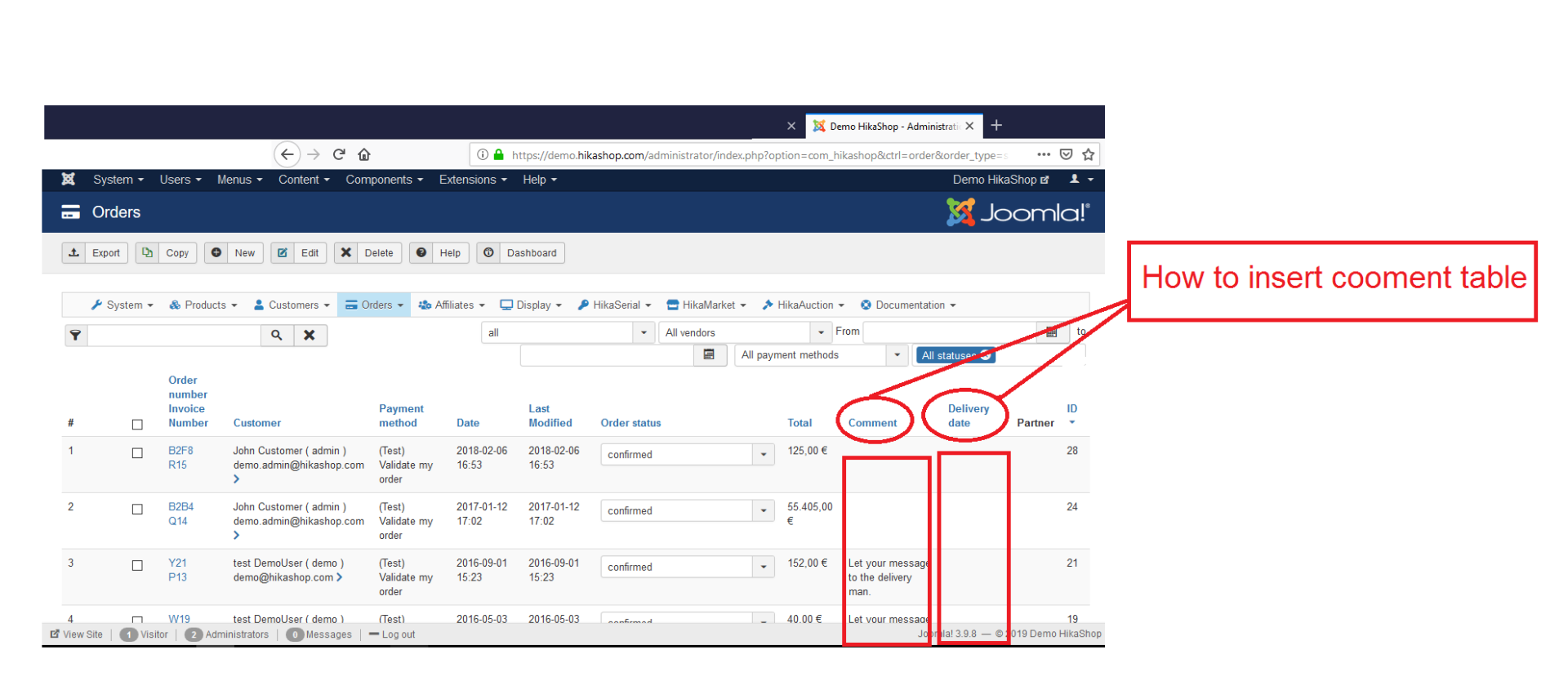
Task: Go to the HikaShop Dashboard
Action: click(x=521, y=253)
